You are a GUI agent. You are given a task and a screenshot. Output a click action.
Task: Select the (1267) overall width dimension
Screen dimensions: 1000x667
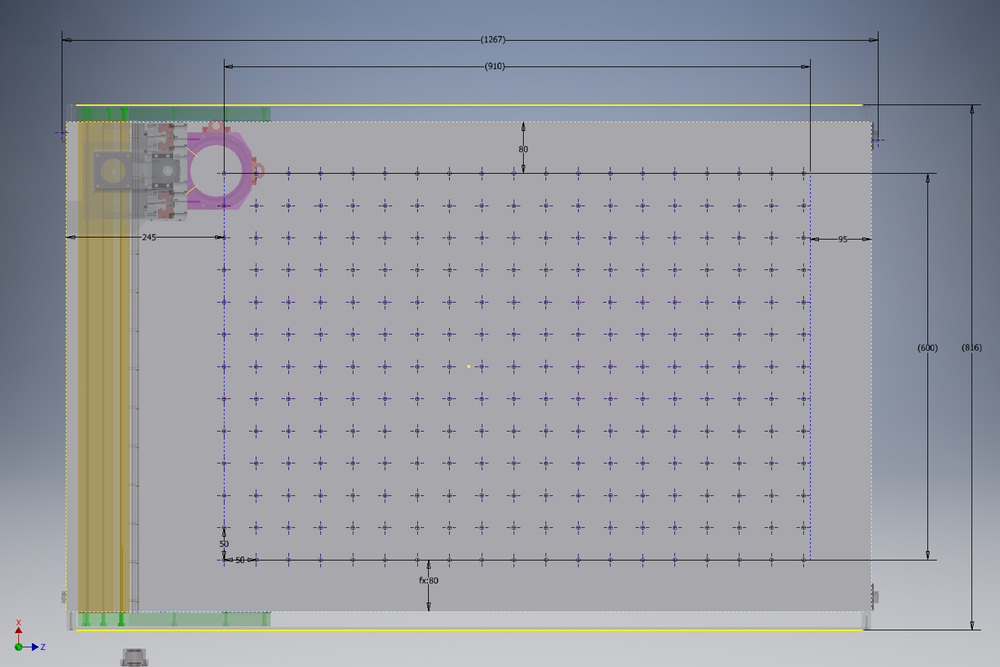493,40
